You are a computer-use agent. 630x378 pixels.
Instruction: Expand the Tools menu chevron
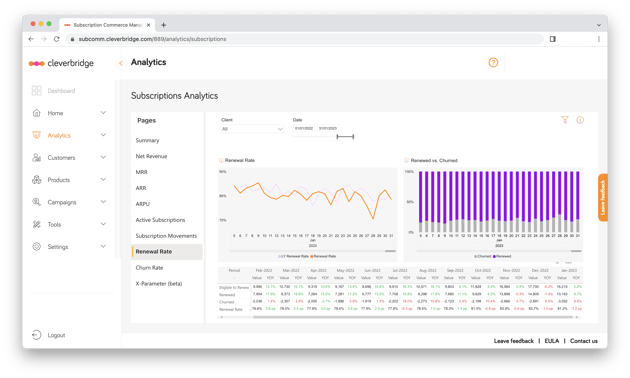click(x=103, y=224)
